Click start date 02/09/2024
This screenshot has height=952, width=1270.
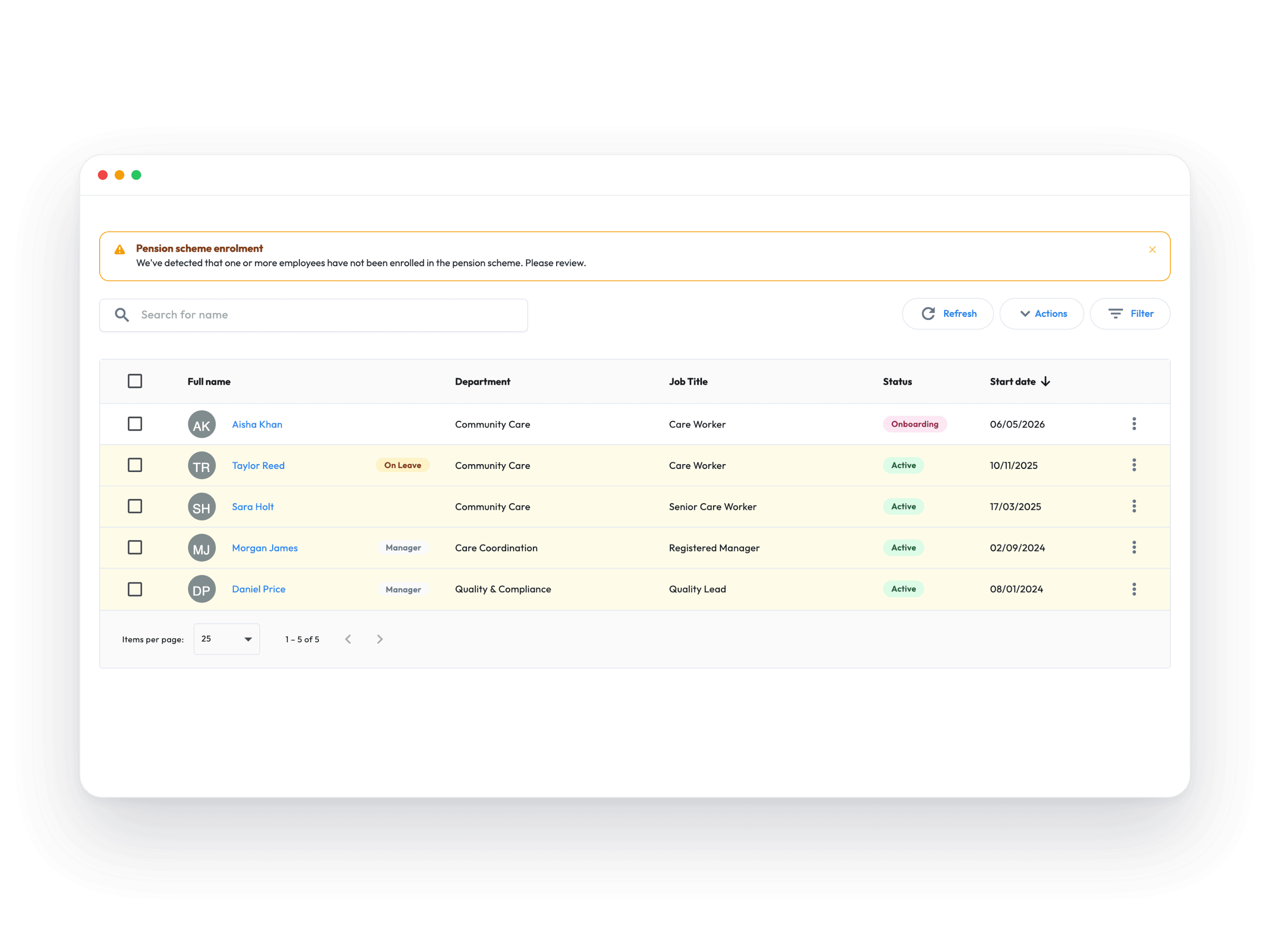tap(1017, 548)
